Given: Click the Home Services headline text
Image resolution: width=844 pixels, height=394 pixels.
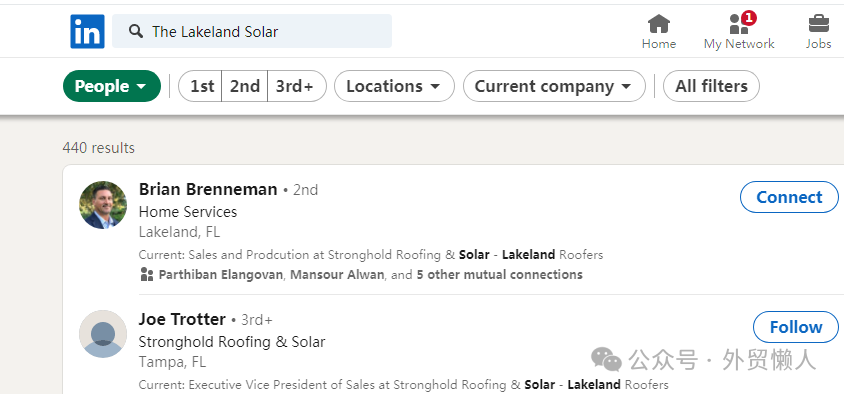Looking at the screenshot, I should point(188,212).
